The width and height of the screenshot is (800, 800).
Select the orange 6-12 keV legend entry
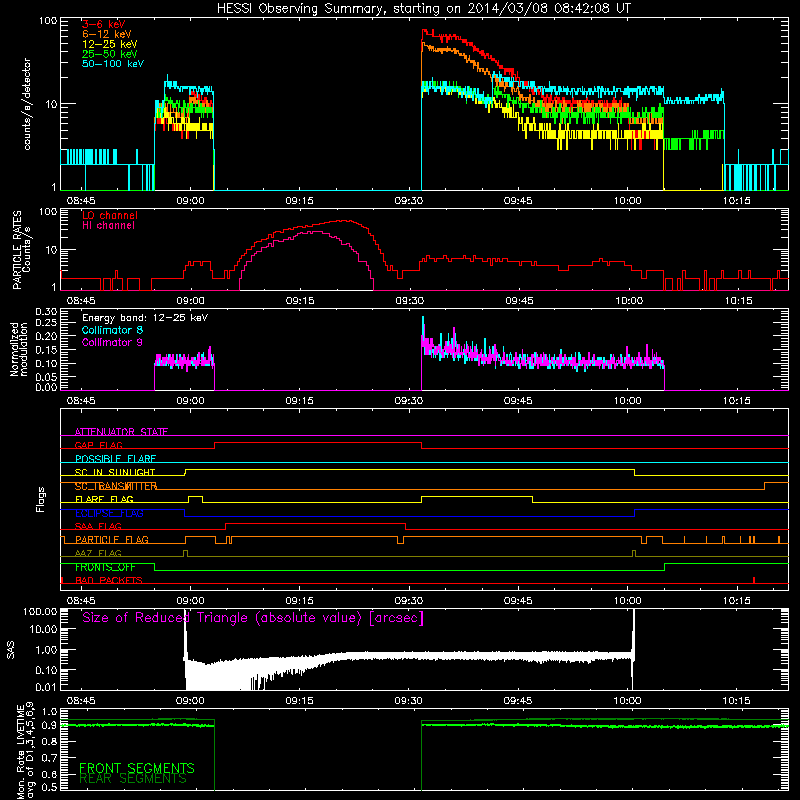point(107,34)
